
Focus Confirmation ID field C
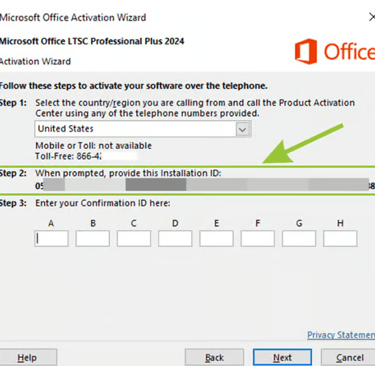(134, 239)
